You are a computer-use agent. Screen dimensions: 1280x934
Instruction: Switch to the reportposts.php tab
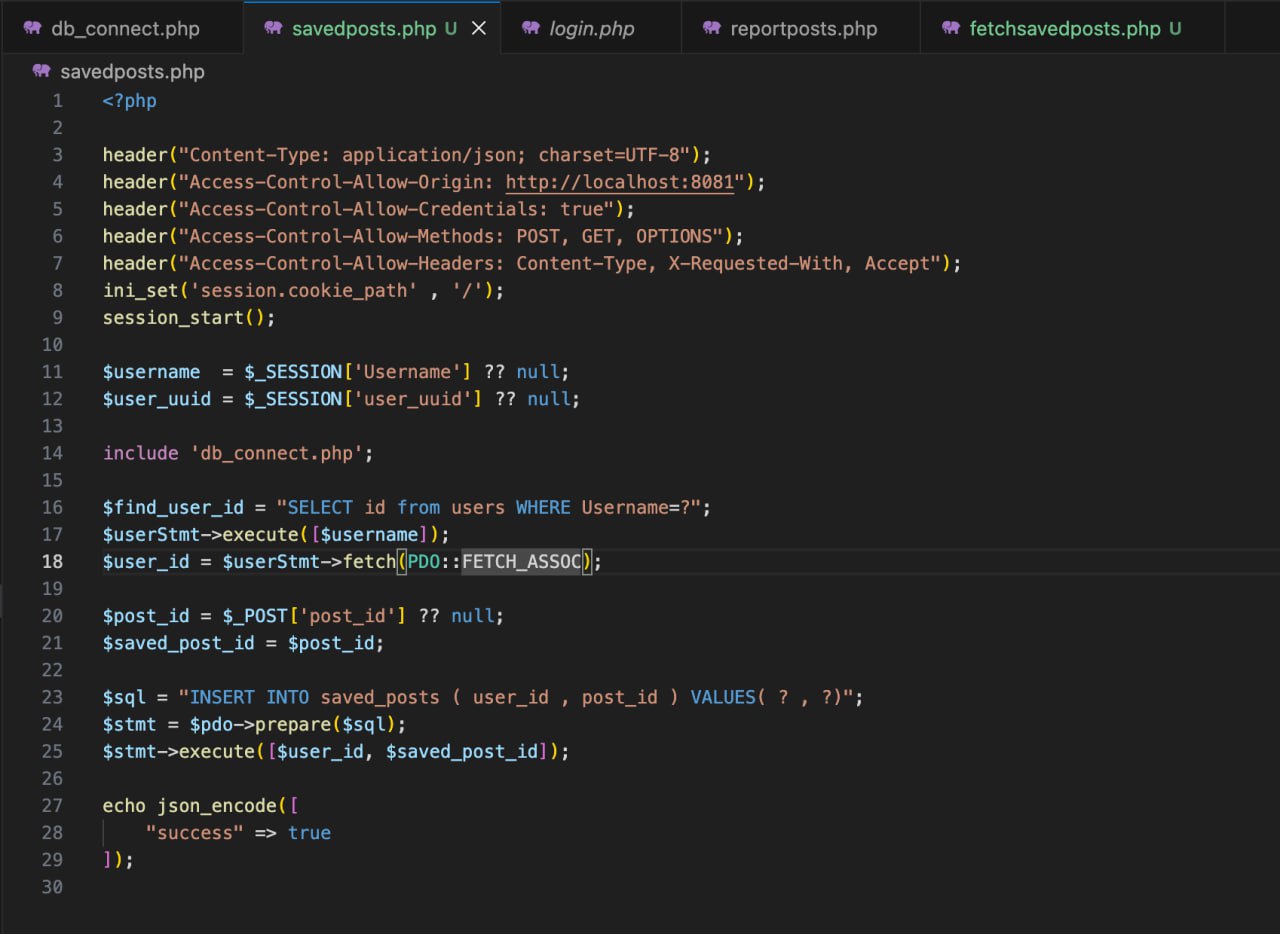tap(803, 28)
